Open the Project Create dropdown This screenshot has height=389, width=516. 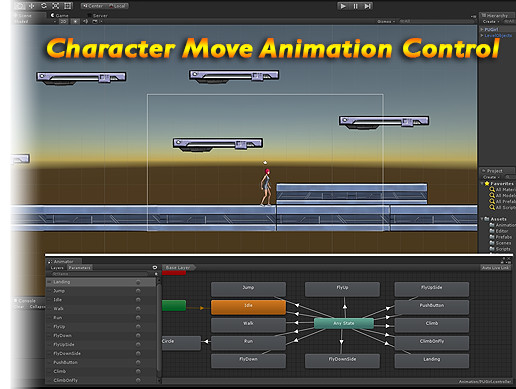click(491, 177)
